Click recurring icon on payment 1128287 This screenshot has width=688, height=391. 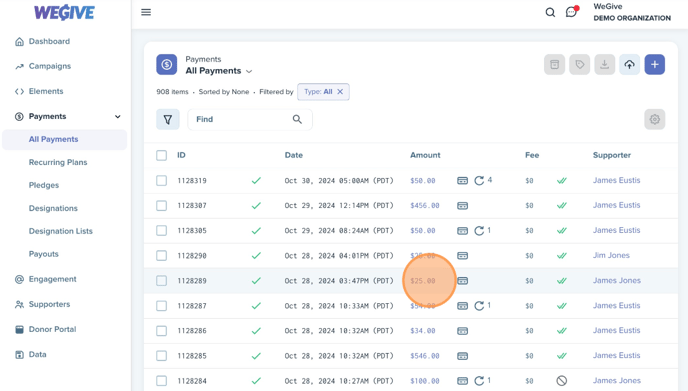pos(479,305)
